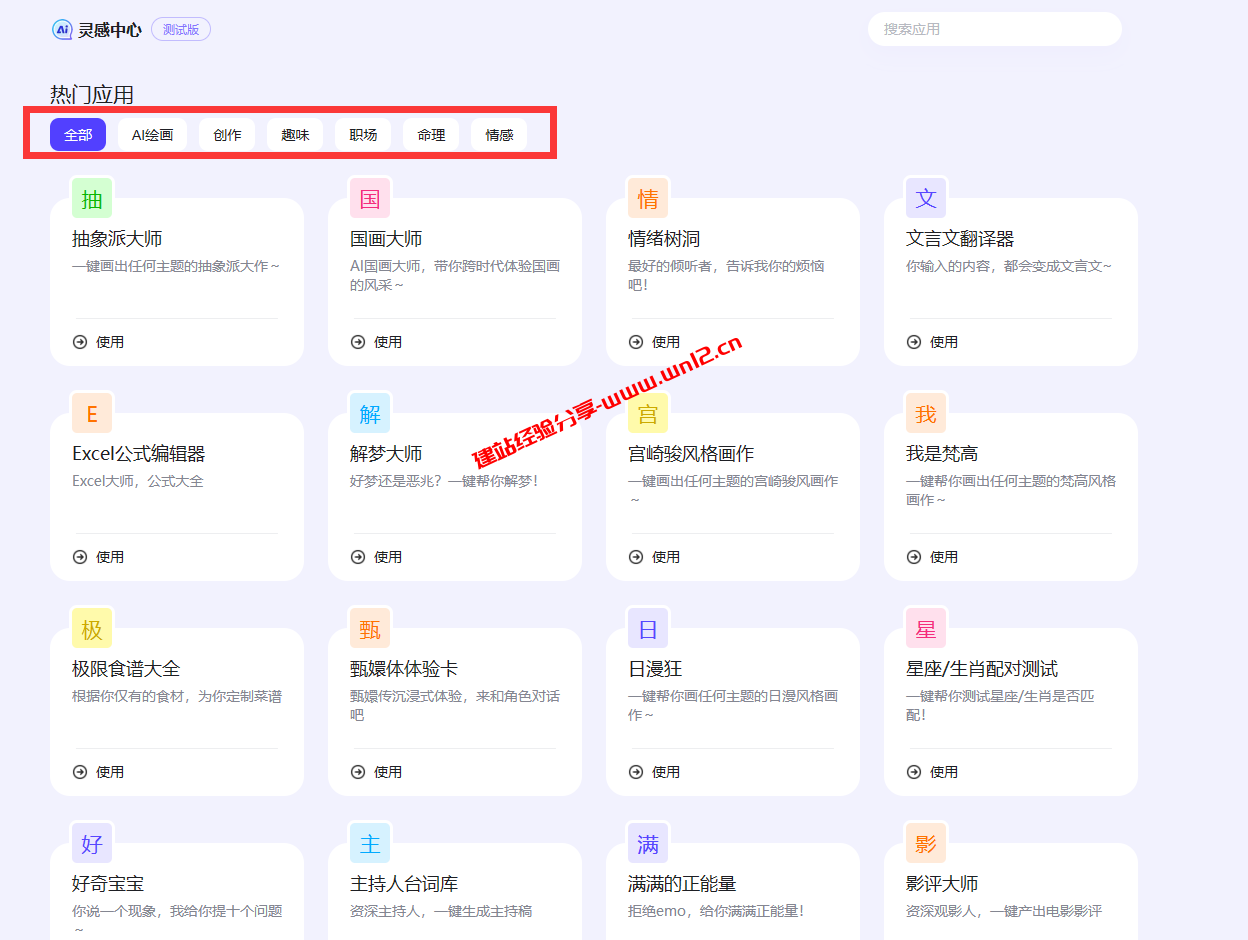The image size is (1248, 940).
Task: Click the 宫崎骏风格画作 app icon
Action: click(x=648, y=413)
